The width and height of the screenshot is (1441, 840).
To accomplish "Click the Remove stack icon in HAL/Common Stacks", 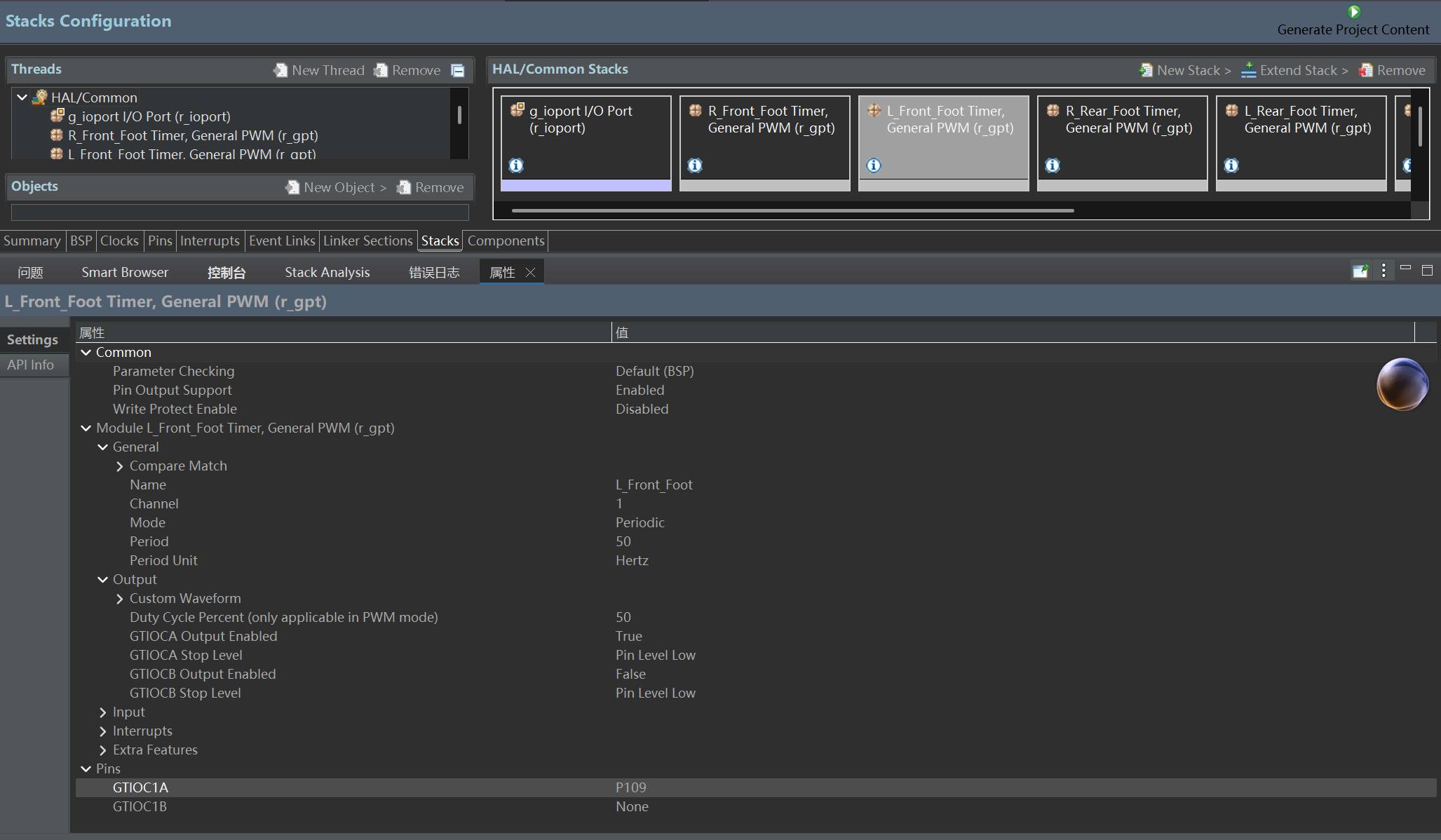I will [x=1365, y=70].
